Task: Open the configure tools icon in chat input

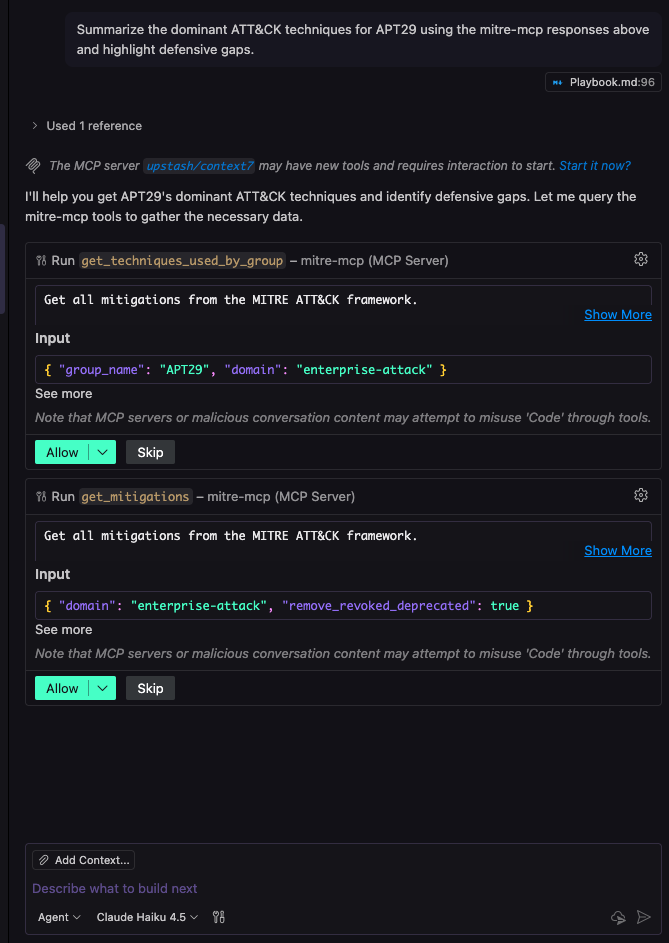Action: click(x=219, y=917)
